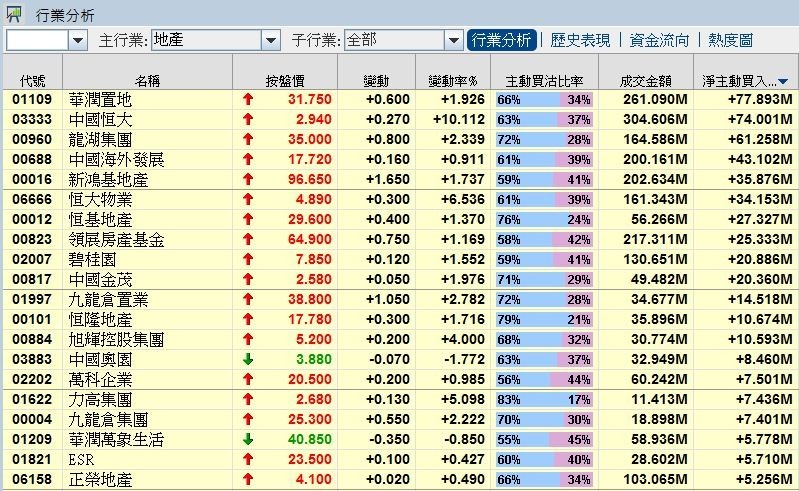This screenshot has height=491, width=799.
Task: Expand the 主行業 dropdown showing 地產
Action: click(270, 41)
